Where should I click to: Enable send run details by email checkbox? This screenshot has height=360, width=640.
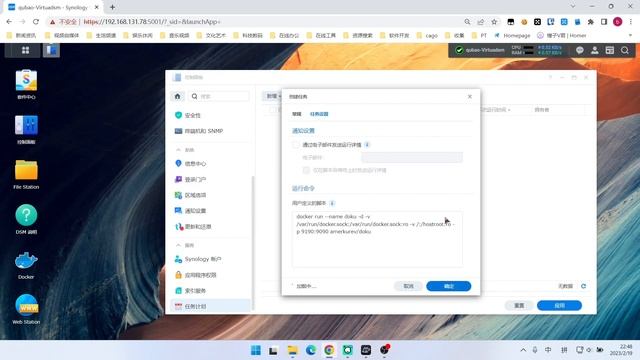pyautogui.click(x=296, y=145)
